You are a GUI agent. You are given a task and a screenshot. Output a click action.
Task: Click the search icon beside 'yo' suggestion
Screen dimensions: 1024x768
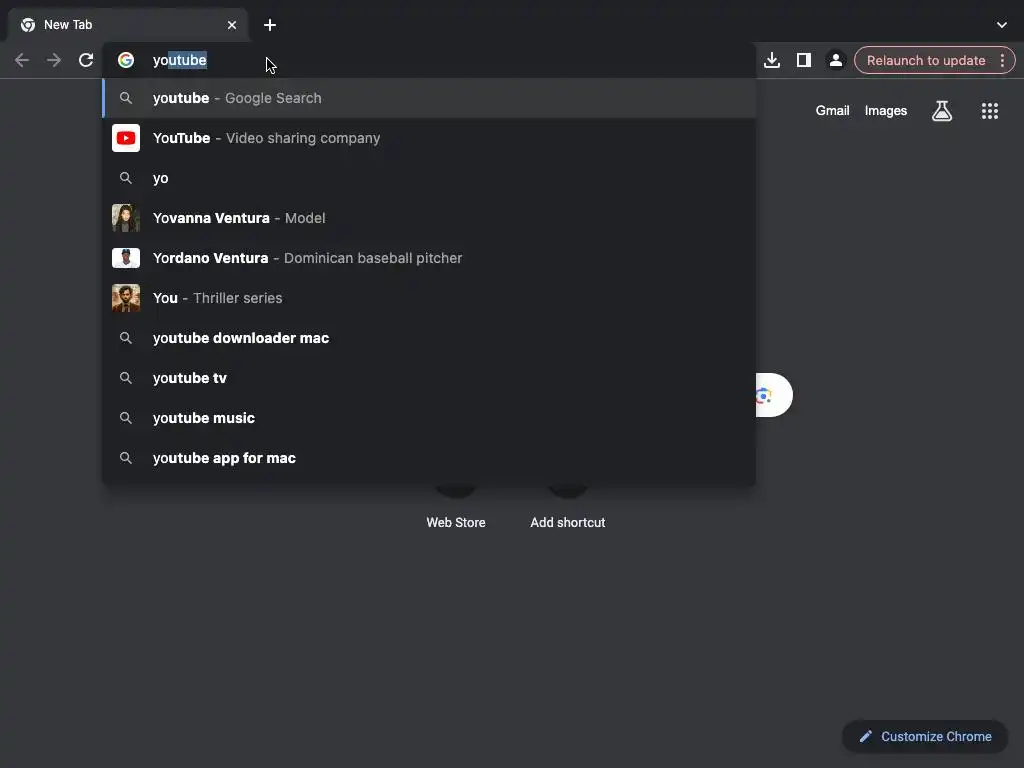(126, 178)
